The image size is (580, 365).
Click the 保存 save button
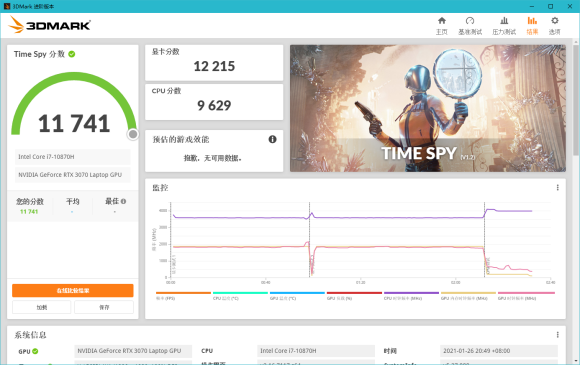tap(104, 307)
